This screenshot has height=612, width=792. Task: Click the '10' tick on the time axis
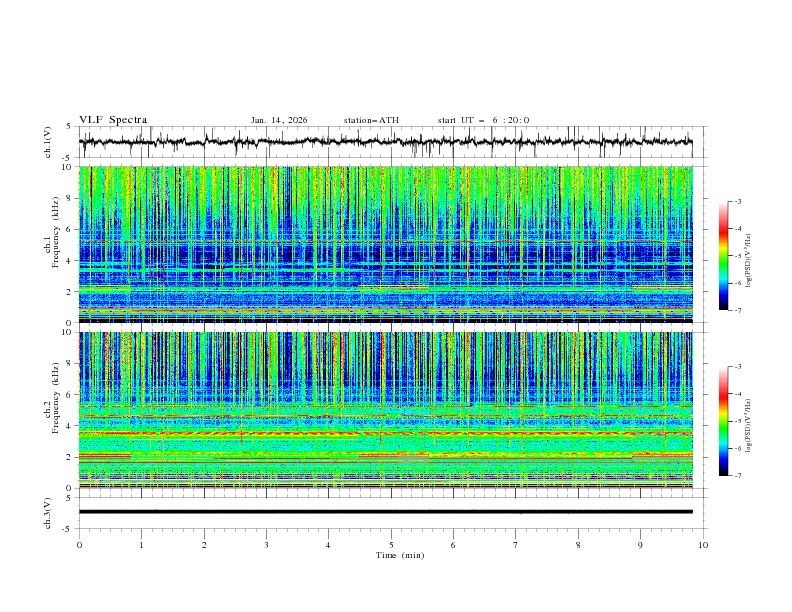pyautogui.click(x=703, y=545)
